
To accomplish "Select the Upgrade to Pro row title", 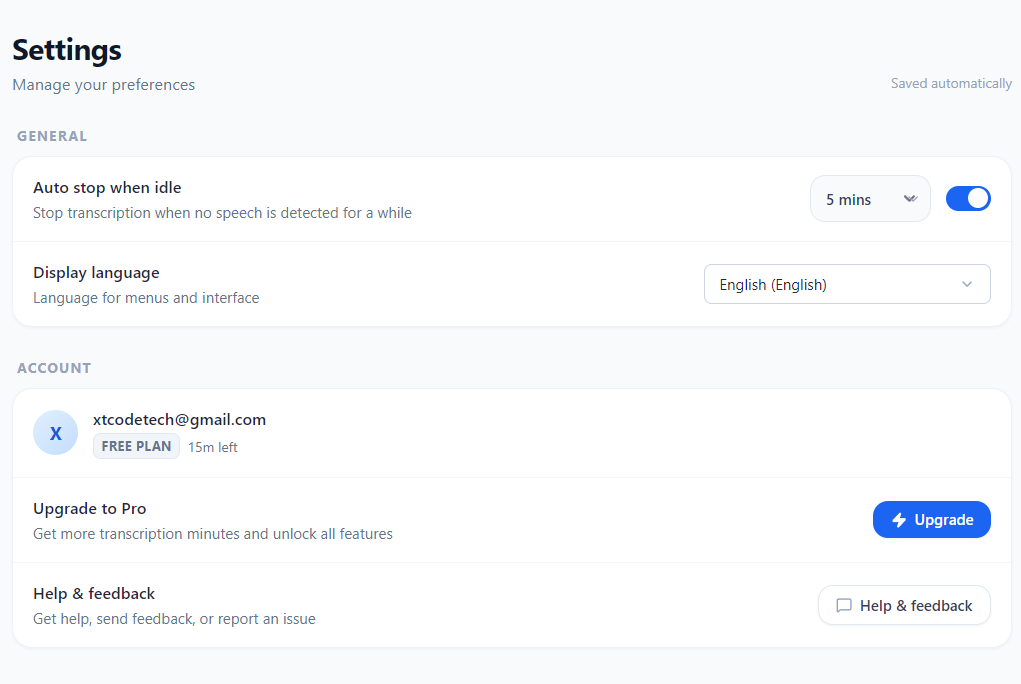I will (90, 509).
